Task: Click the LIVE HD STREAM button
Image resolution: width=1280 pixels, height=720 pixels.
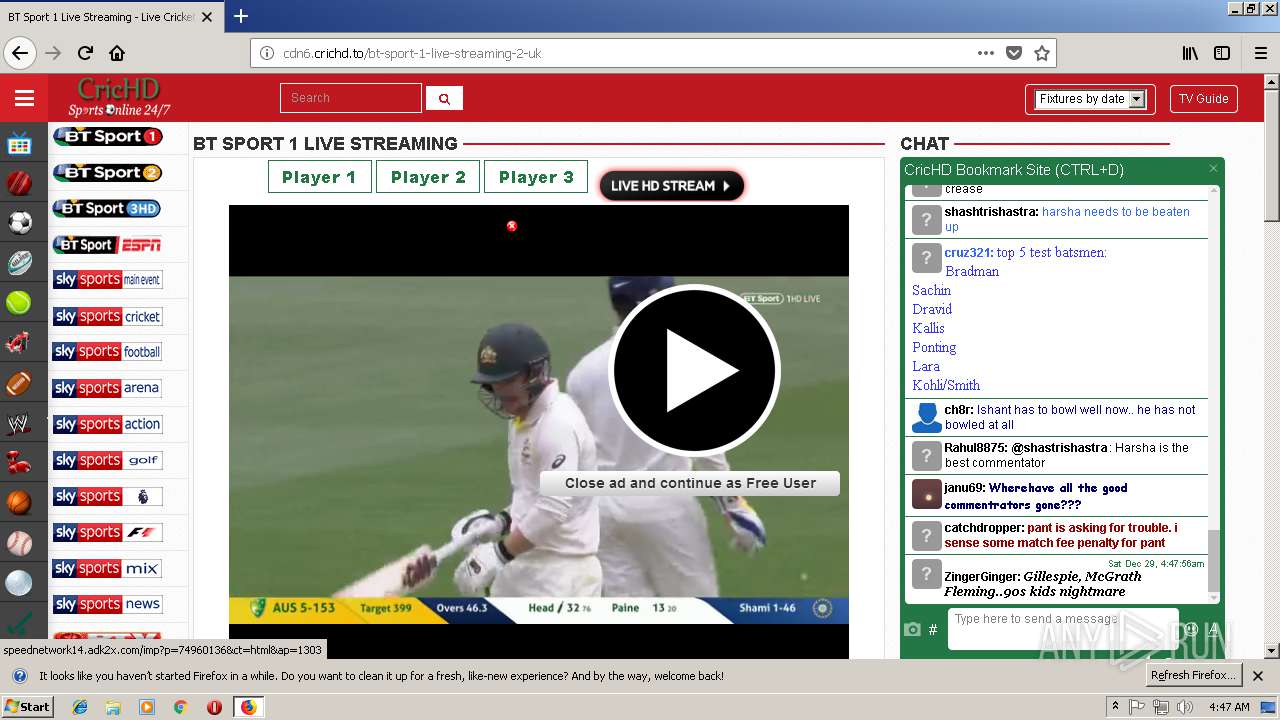Action: pyautogui.click(x=671, y=185)
